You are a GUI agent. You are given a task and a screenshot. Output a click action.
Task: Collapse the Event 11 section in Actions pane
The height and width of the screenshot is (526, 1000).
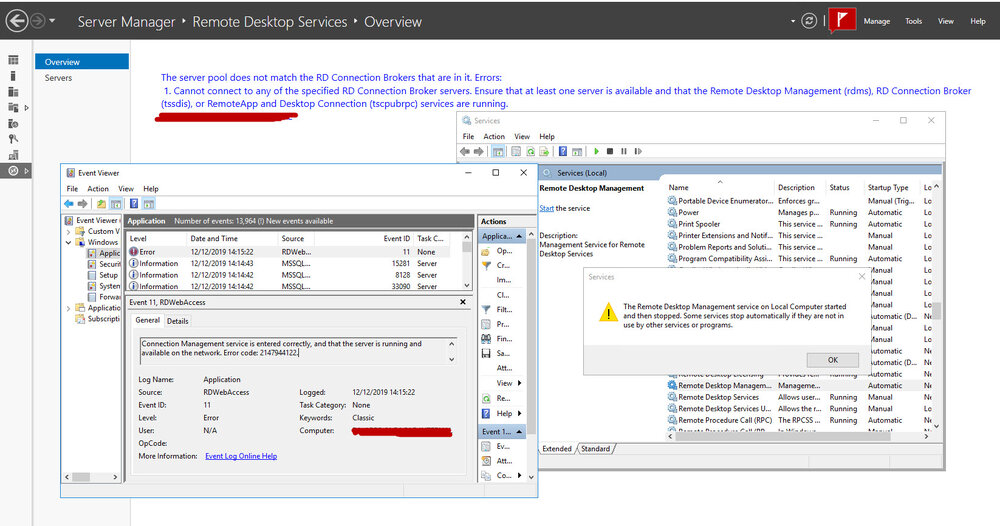(x=519, y=432)
